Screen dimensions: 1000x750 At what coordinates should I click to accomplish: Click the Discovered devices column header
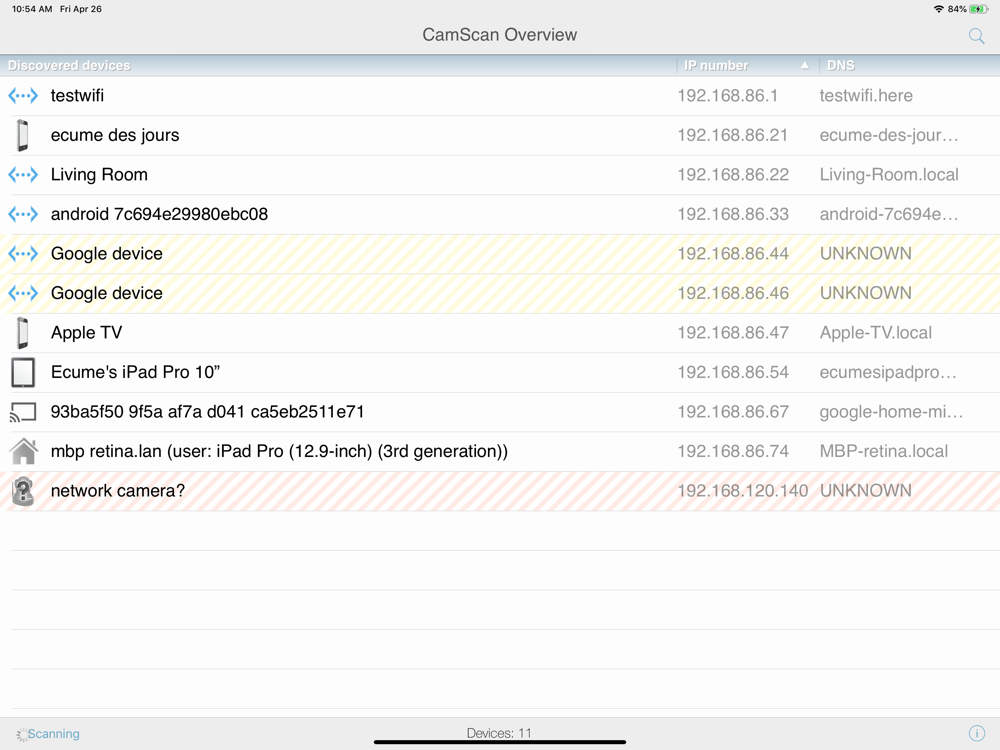pos(69,65)
